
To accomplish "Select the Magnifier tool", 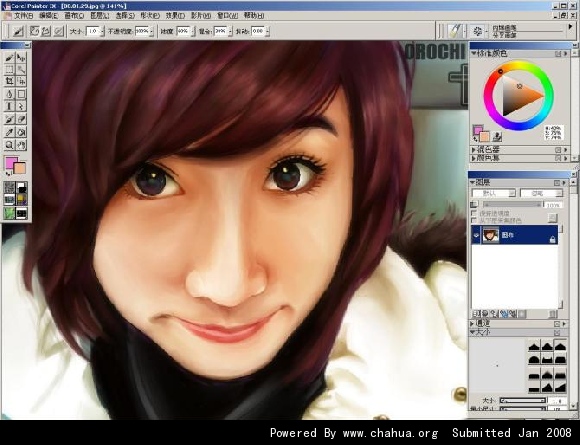I will tap(10, 145).
